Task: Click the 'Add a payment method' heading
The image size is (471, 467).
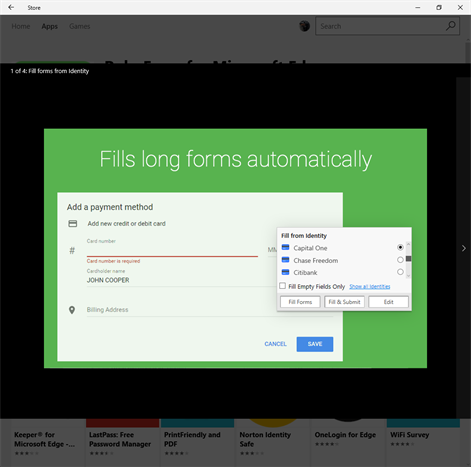Action: 110,207
